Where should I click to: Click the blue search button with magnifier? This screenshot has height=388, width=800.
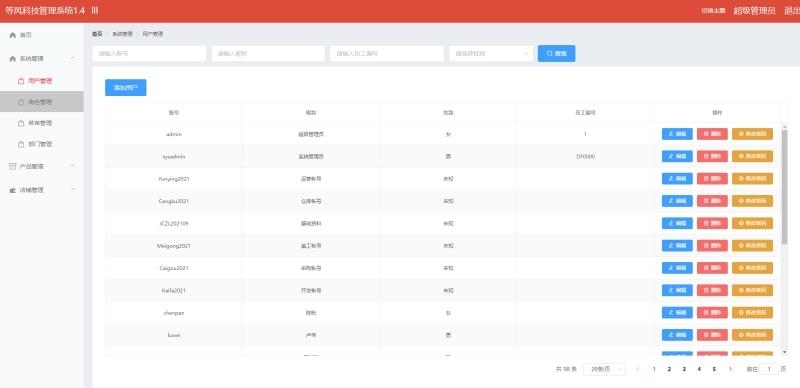[x=556, y=54]
